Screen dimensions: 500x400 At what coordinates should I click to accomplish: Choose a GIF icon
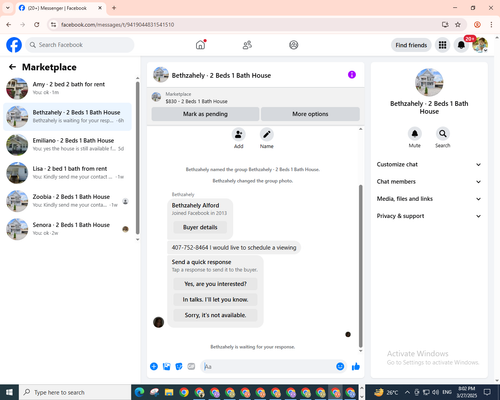(191, 367)
